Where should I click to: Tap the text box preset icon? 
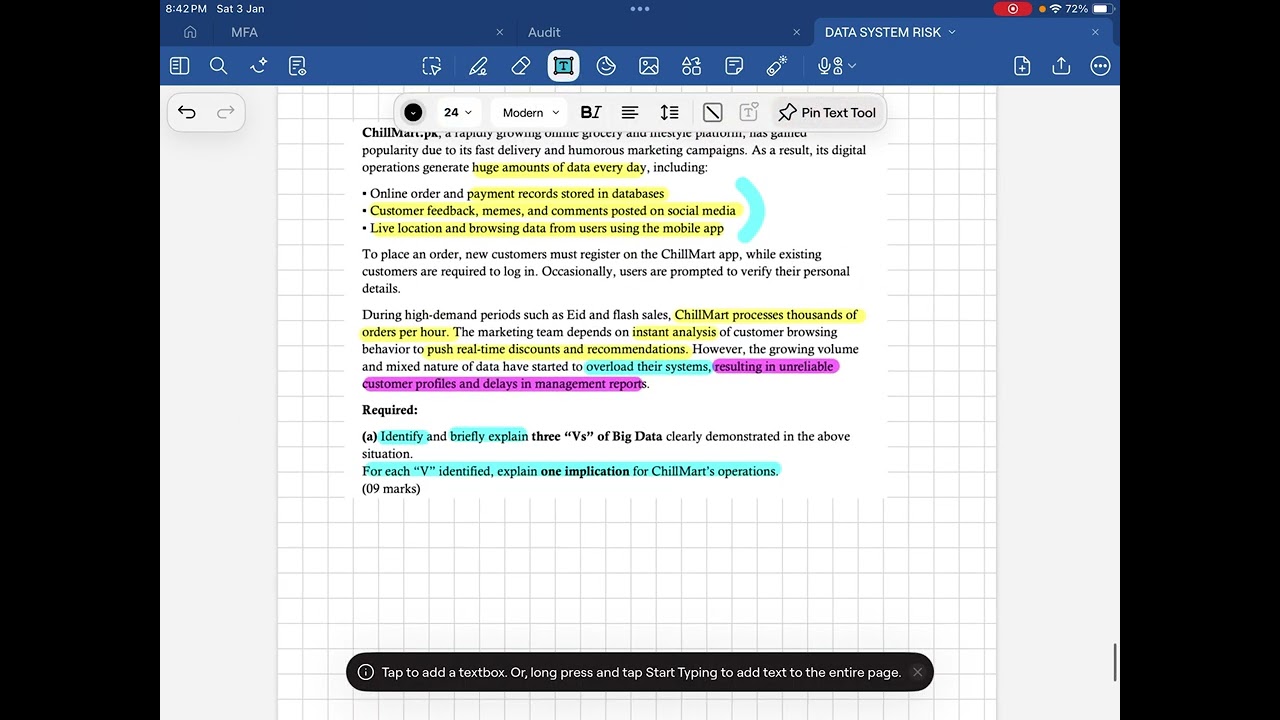click(x=748, y=113)
